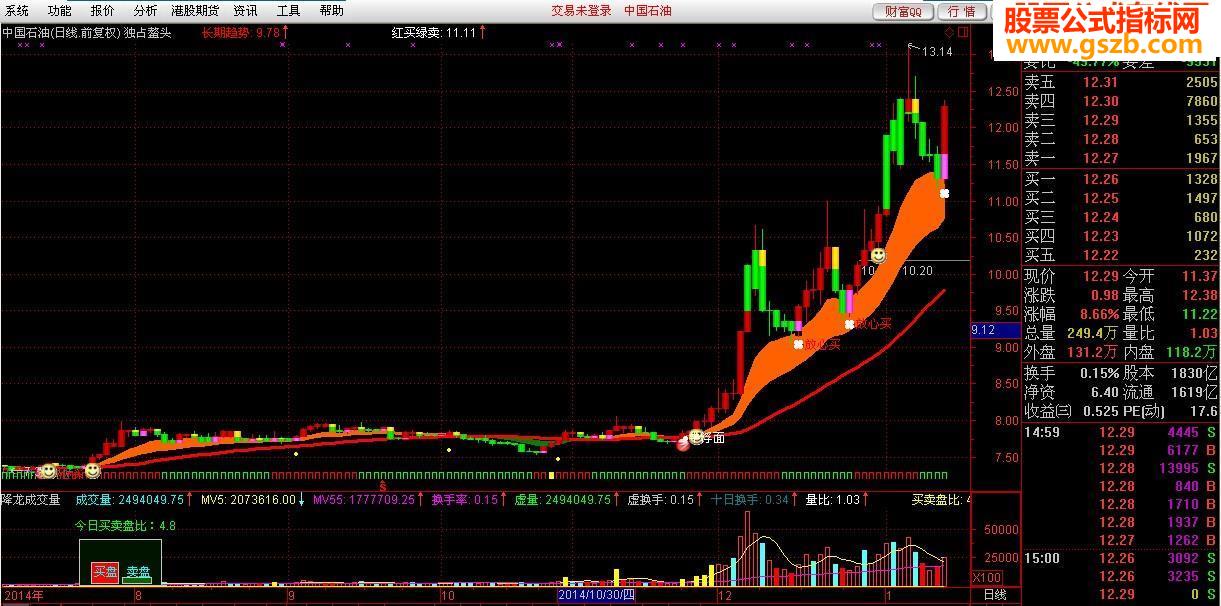Click the 股本 1830亿 value
1221x606 pixels.
(1193, 372)
